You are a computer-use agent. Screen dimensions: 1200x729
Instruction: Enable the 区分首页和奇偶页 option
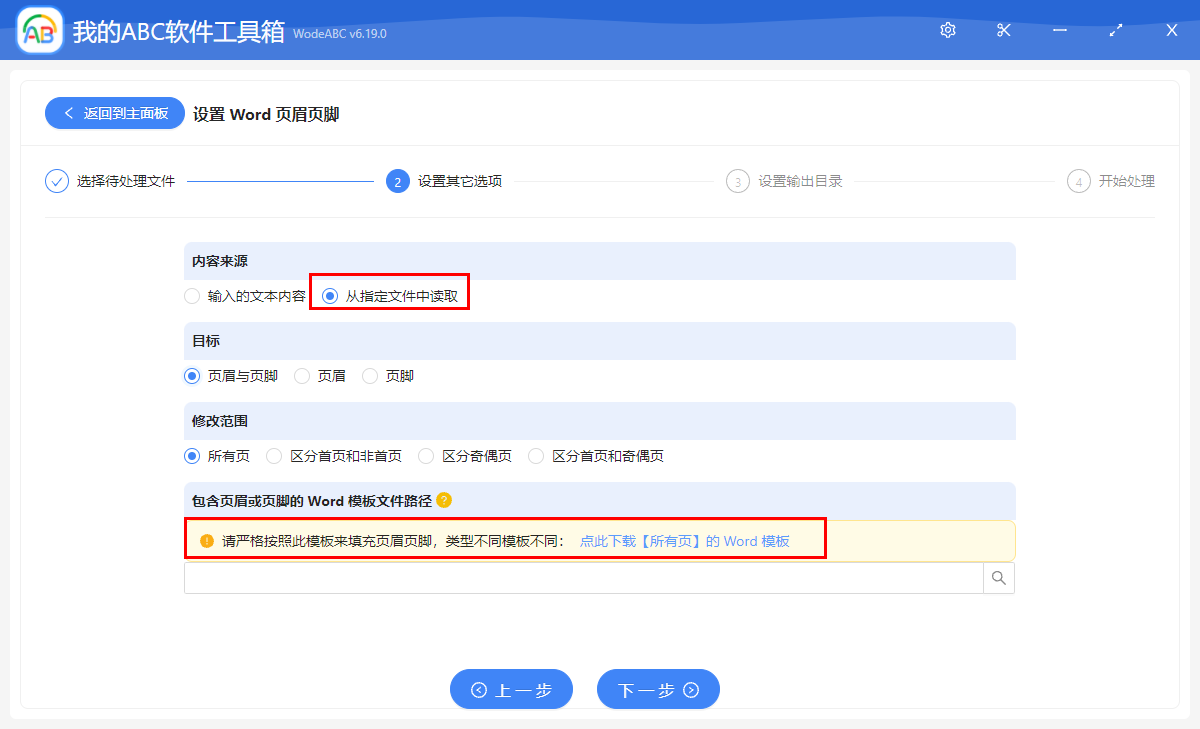(x=535, y=455)
